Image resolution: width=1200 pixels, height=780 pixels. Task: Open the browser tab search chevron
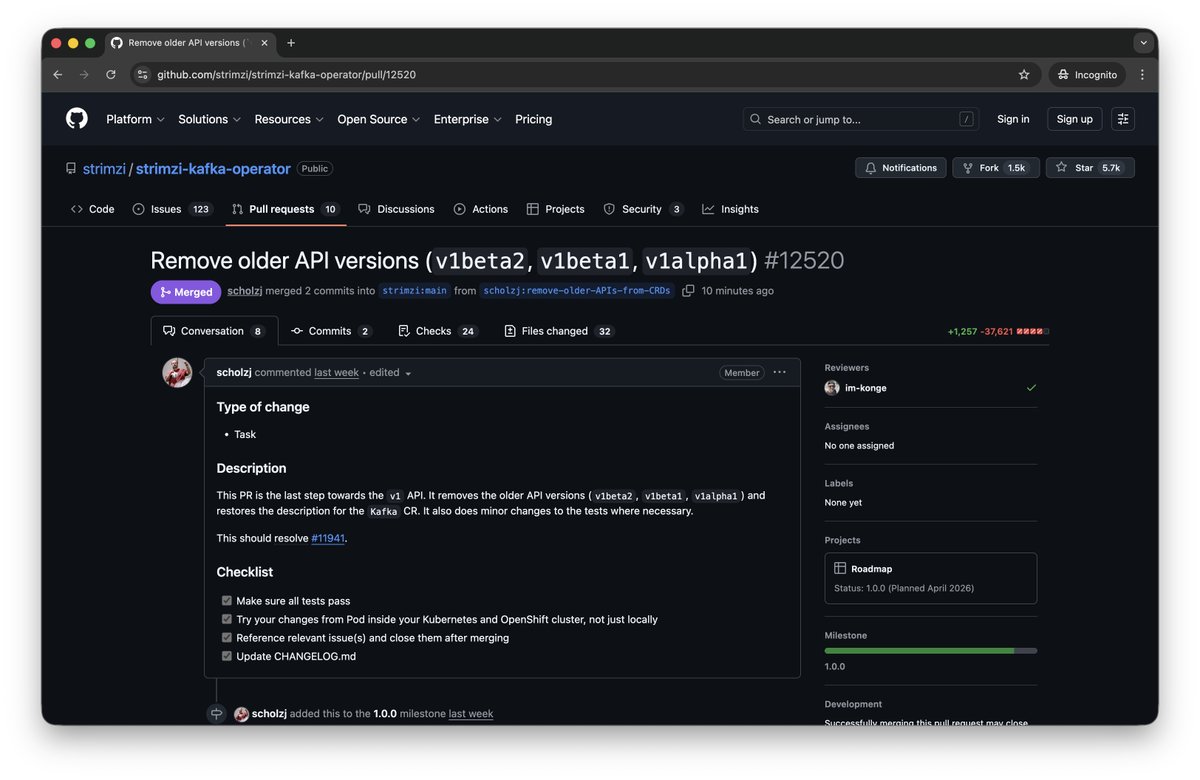click(x=1143, y=43)
